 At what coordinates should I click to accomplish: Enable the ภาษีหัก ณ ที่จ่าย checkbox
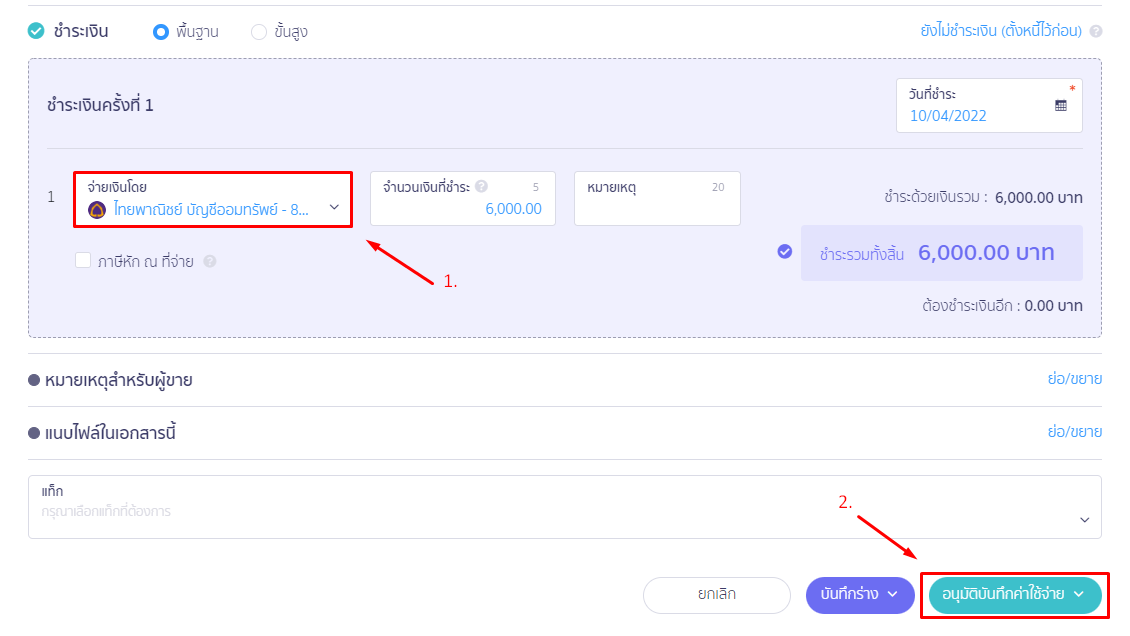[85, 262]
